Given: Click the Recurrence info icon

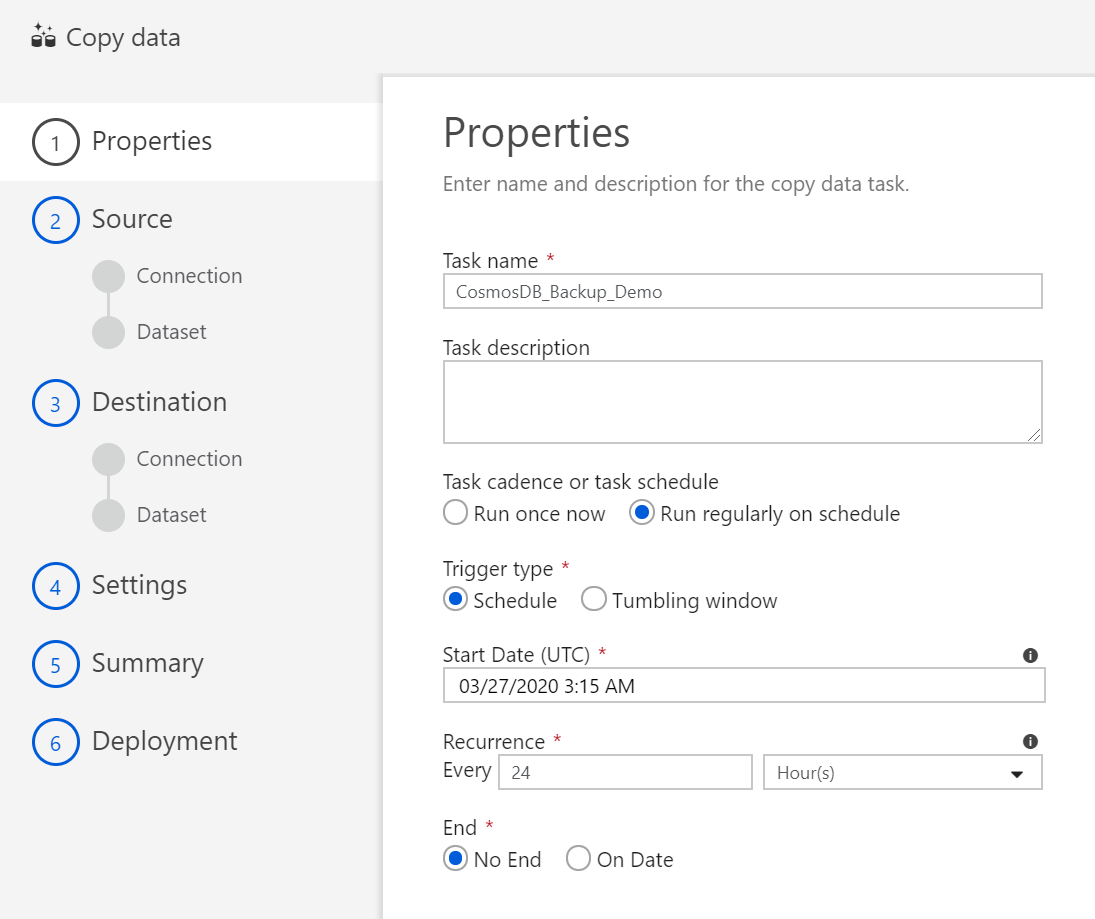Looking at the screenshot, I should [x=1030, y=742].
